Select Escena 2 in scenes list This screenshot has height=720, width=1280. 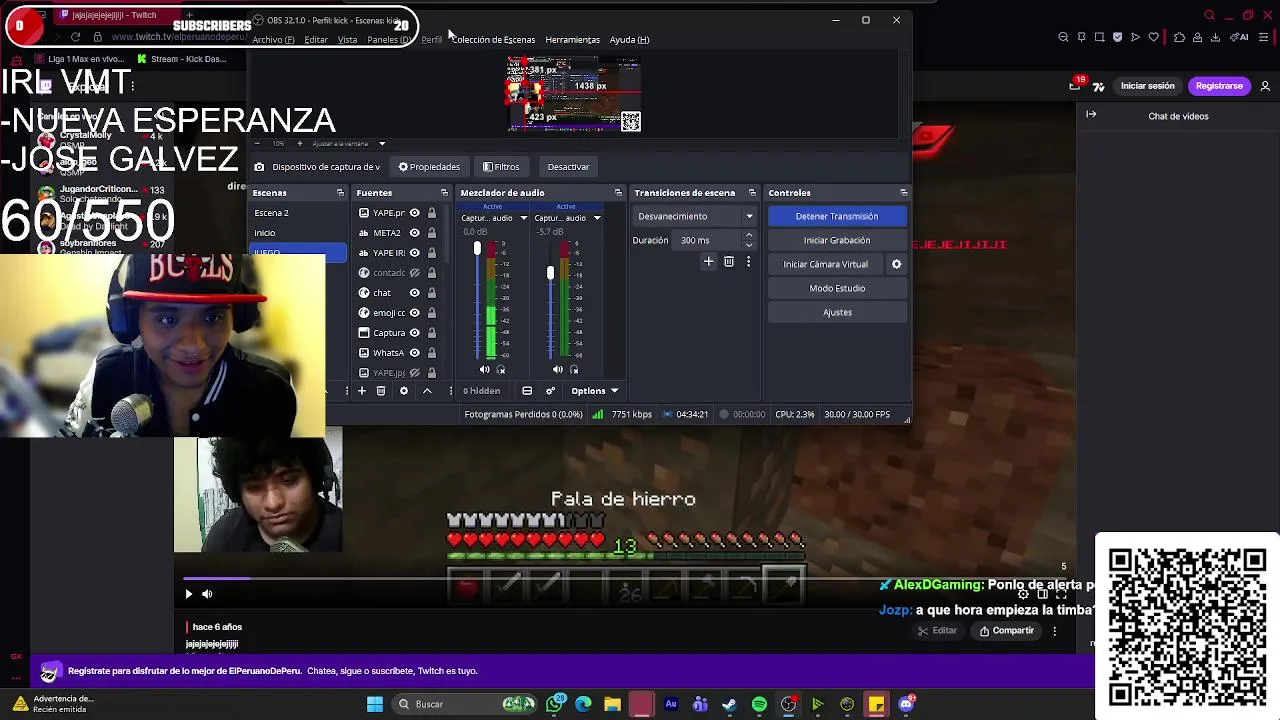(297, 213)
